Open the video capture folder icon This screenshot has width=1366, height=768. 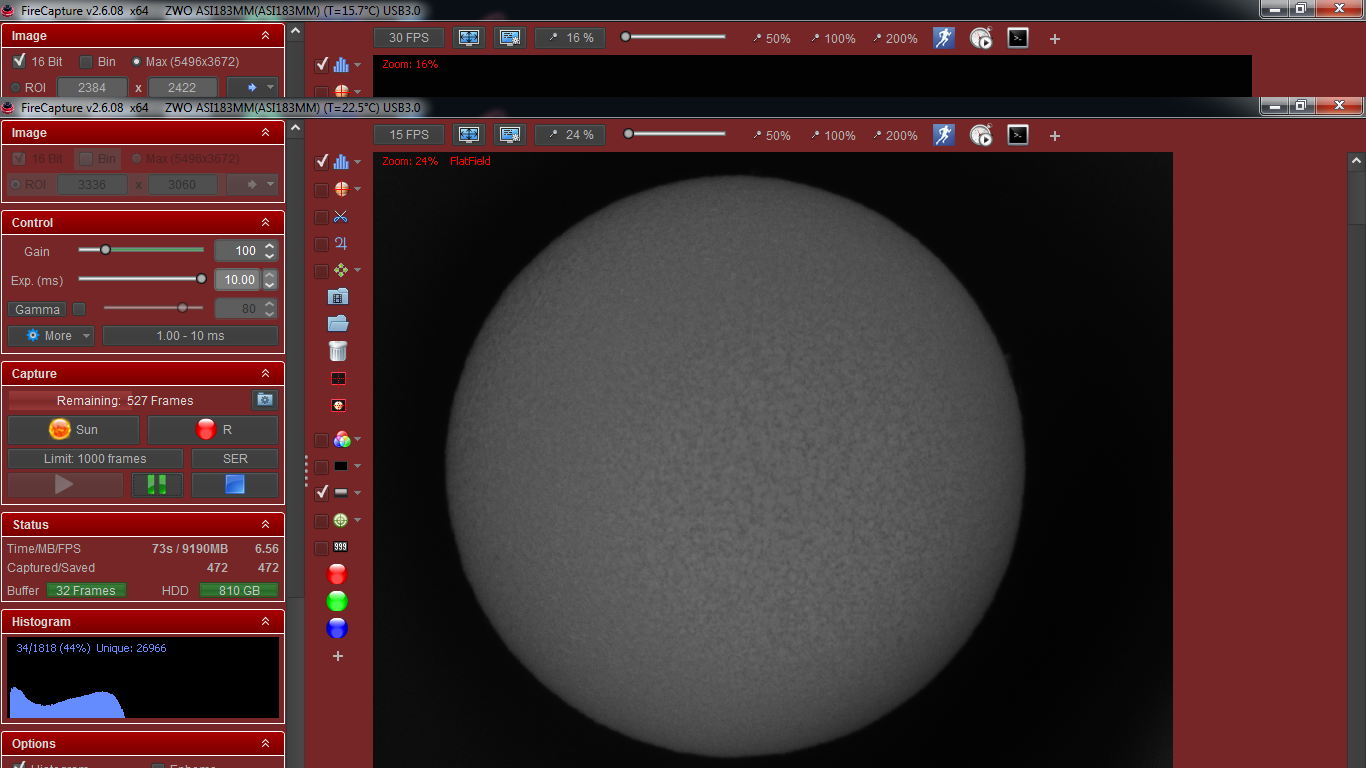(x=338, y=297)
